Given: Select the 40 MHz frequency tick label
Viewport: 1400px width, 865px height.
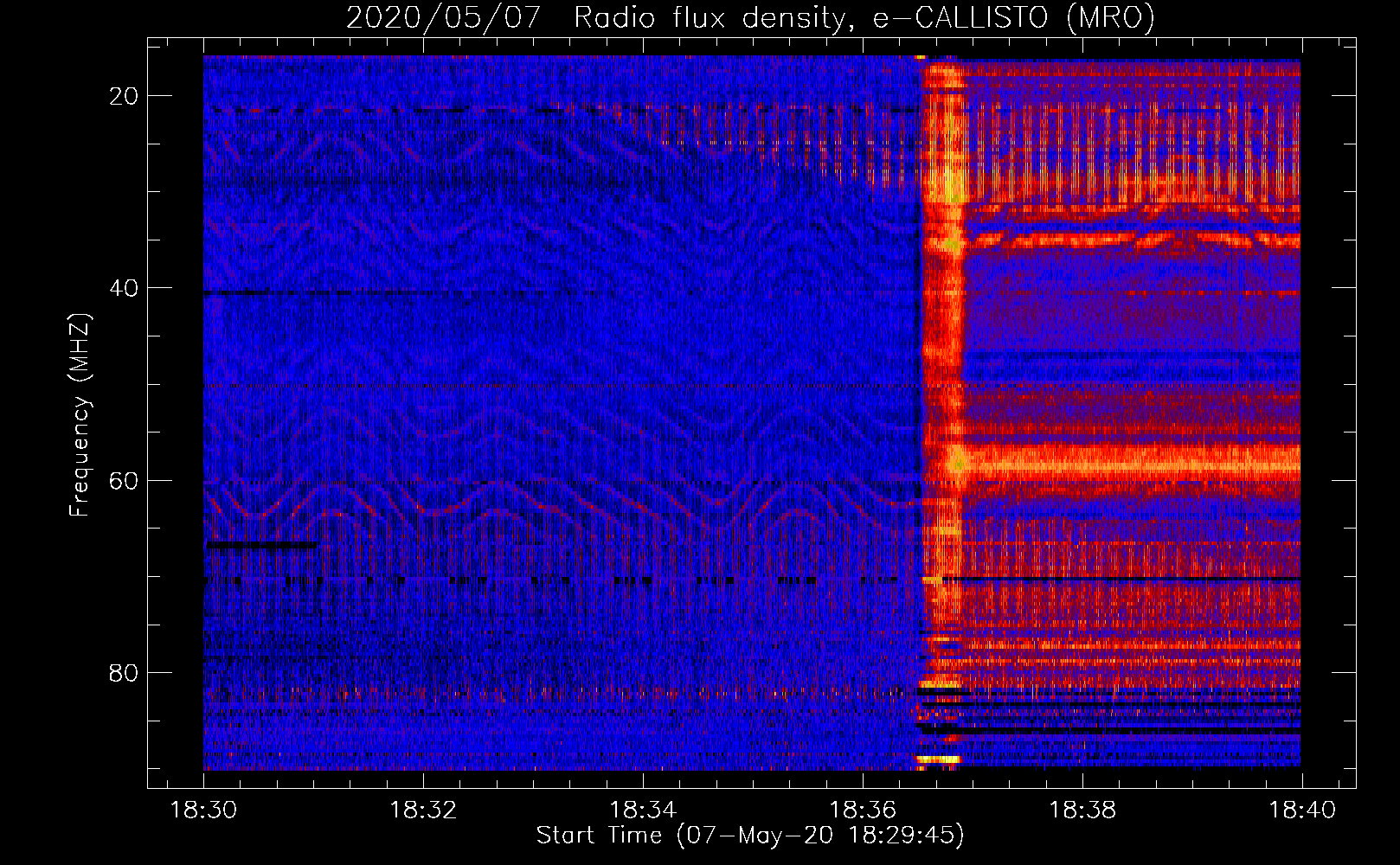Looking at the screenshot, I should pyautogui.click(x=124, y=288).
